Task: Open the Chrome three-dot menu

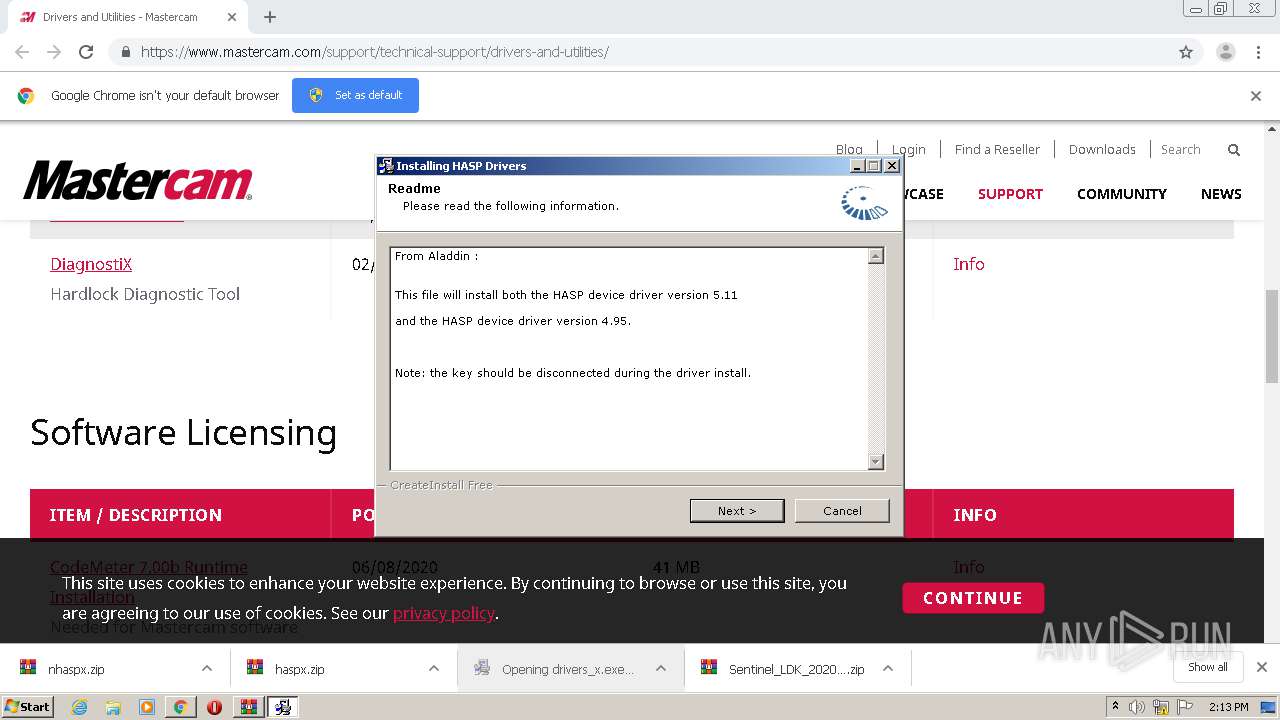Action: coord(1258,52)
